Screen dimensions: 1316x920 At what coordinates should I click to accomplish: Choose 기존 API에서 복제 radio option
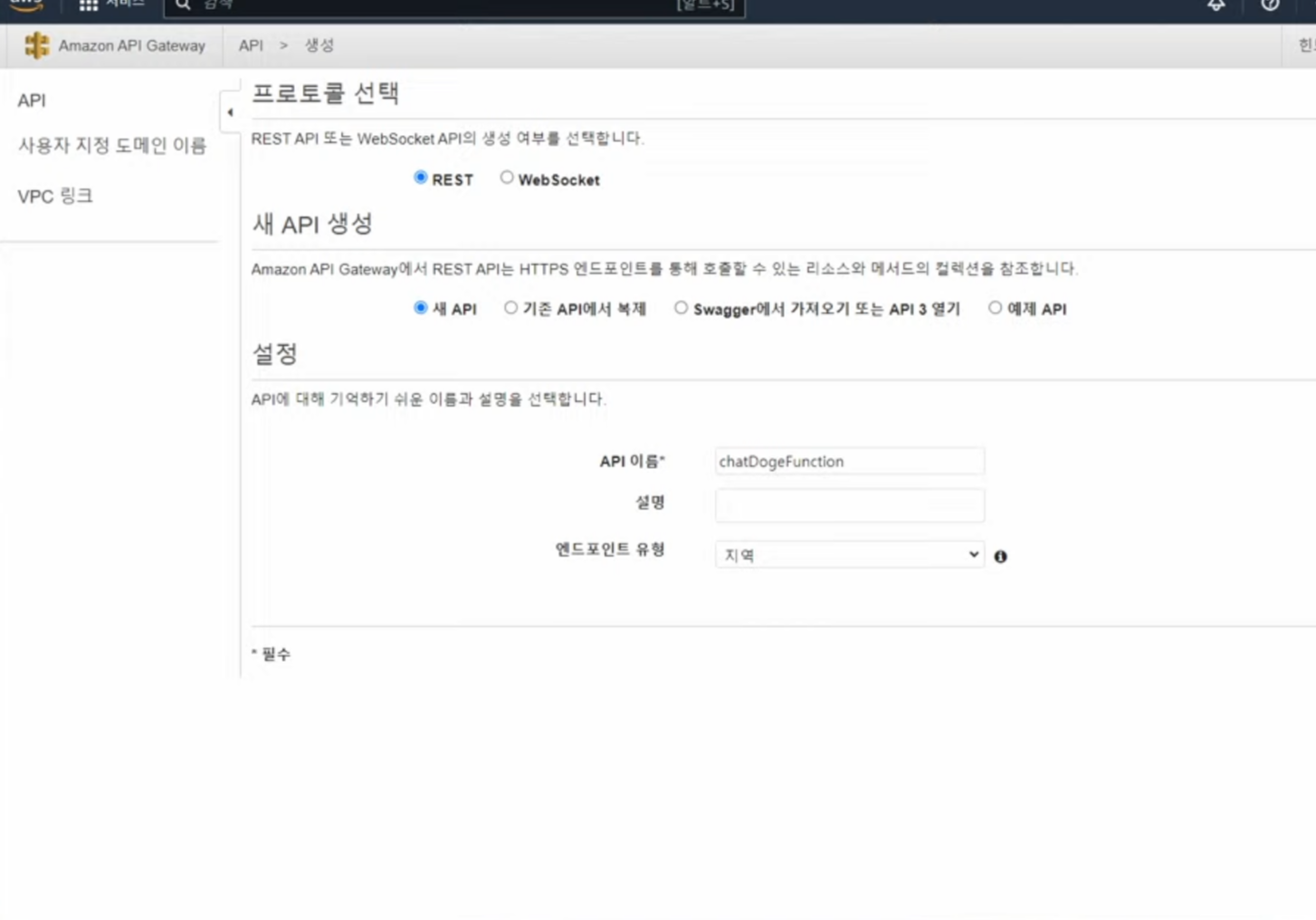coord(510,308)
